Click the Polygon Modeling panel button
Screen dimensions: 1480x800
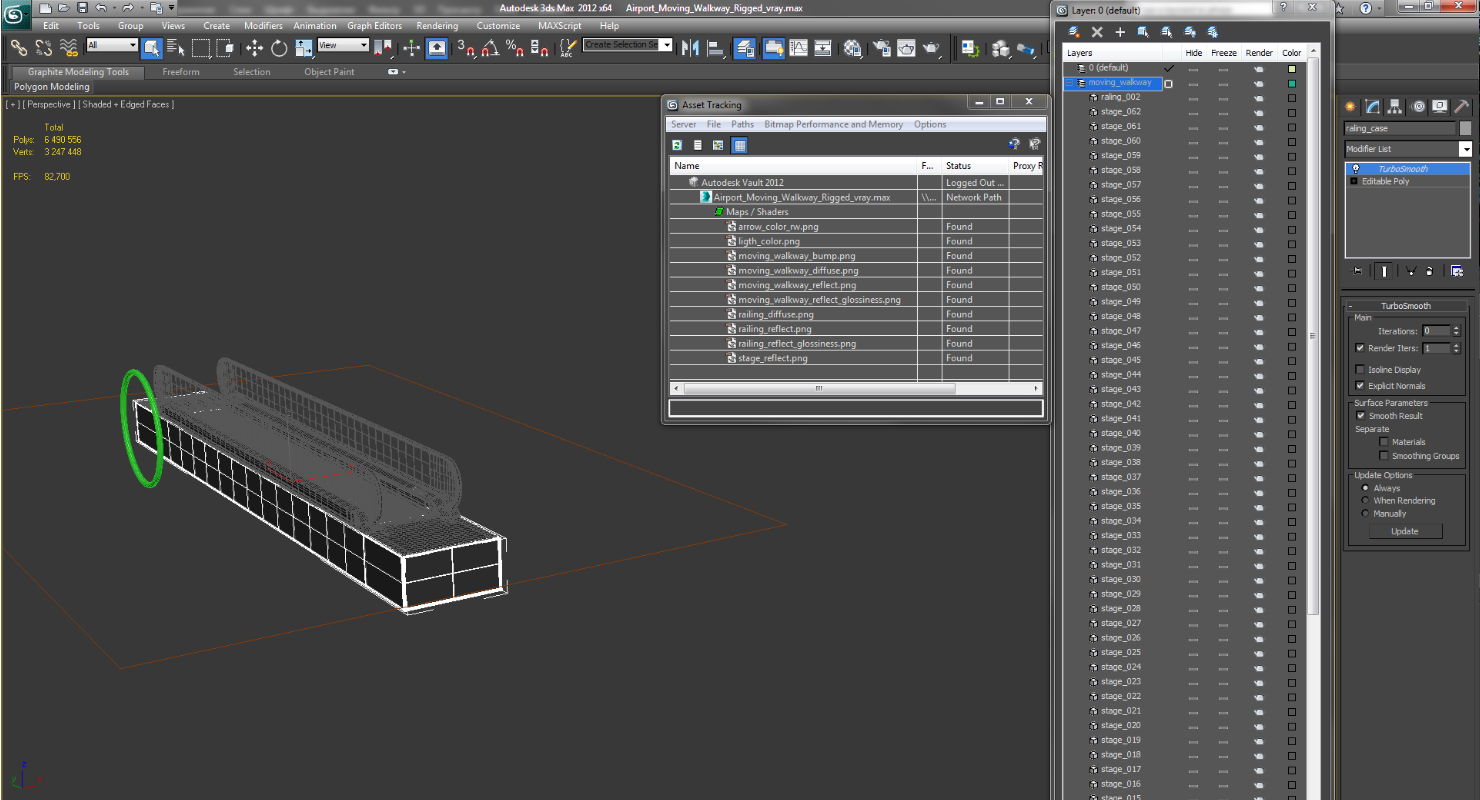click(52, 87)
